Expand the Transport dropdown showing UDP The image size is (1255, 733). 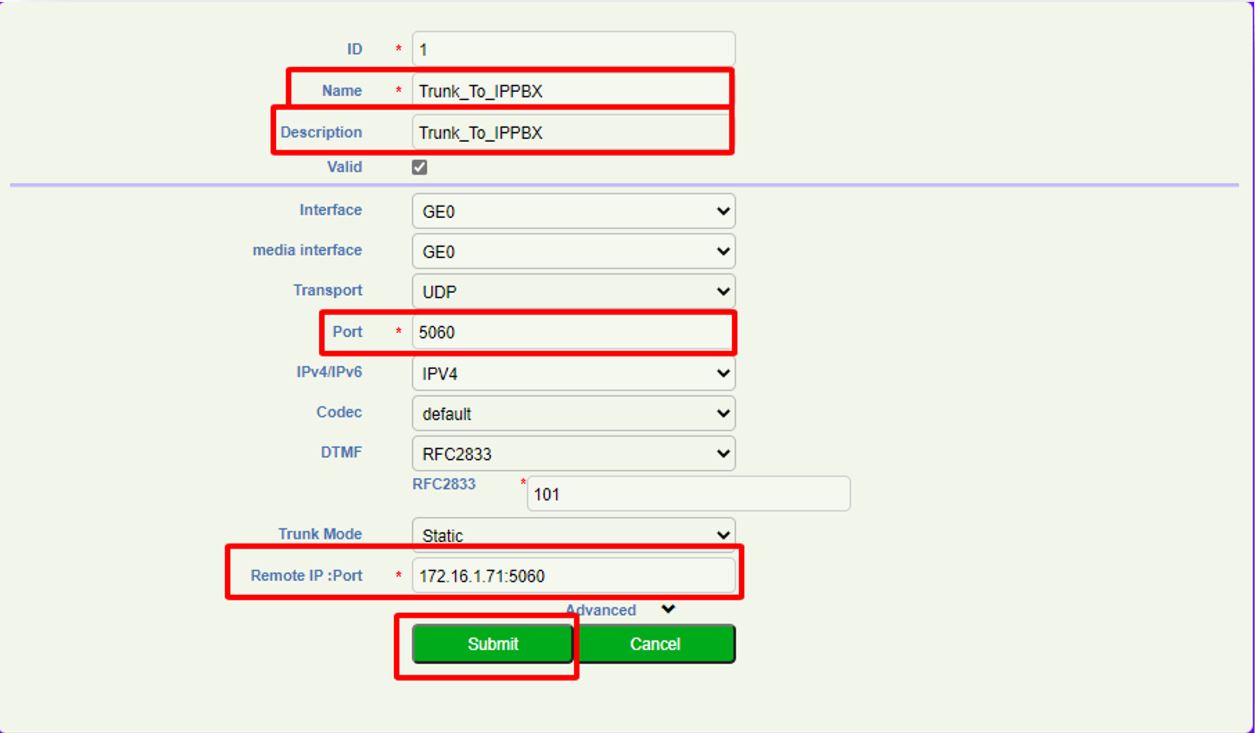coord(573,292)
